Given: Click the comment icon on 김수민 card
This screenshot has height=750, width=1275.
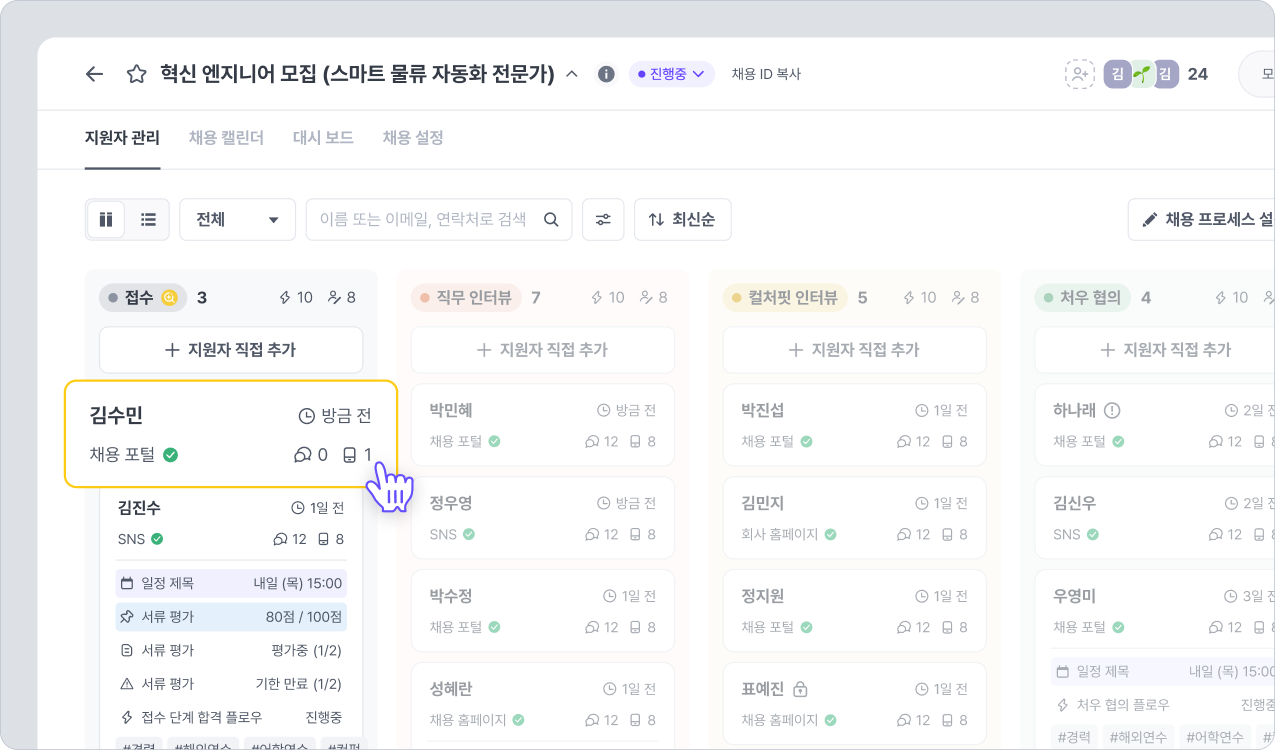Looking at the screenshot, I should [x=302, y=455].
